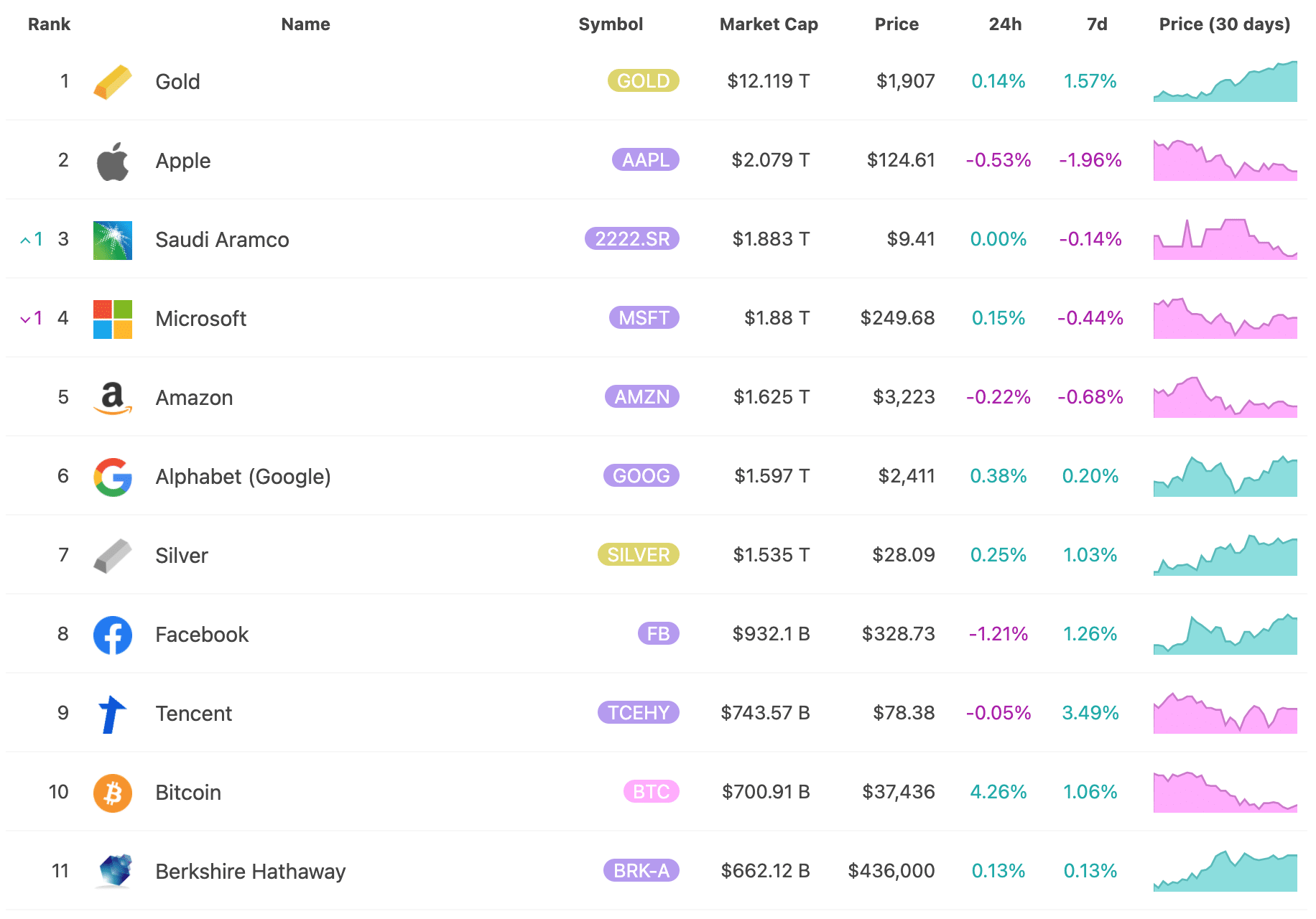Open the Tencent name link
This screenshot has height=919, width=1316.
click(x=193, y=714)
